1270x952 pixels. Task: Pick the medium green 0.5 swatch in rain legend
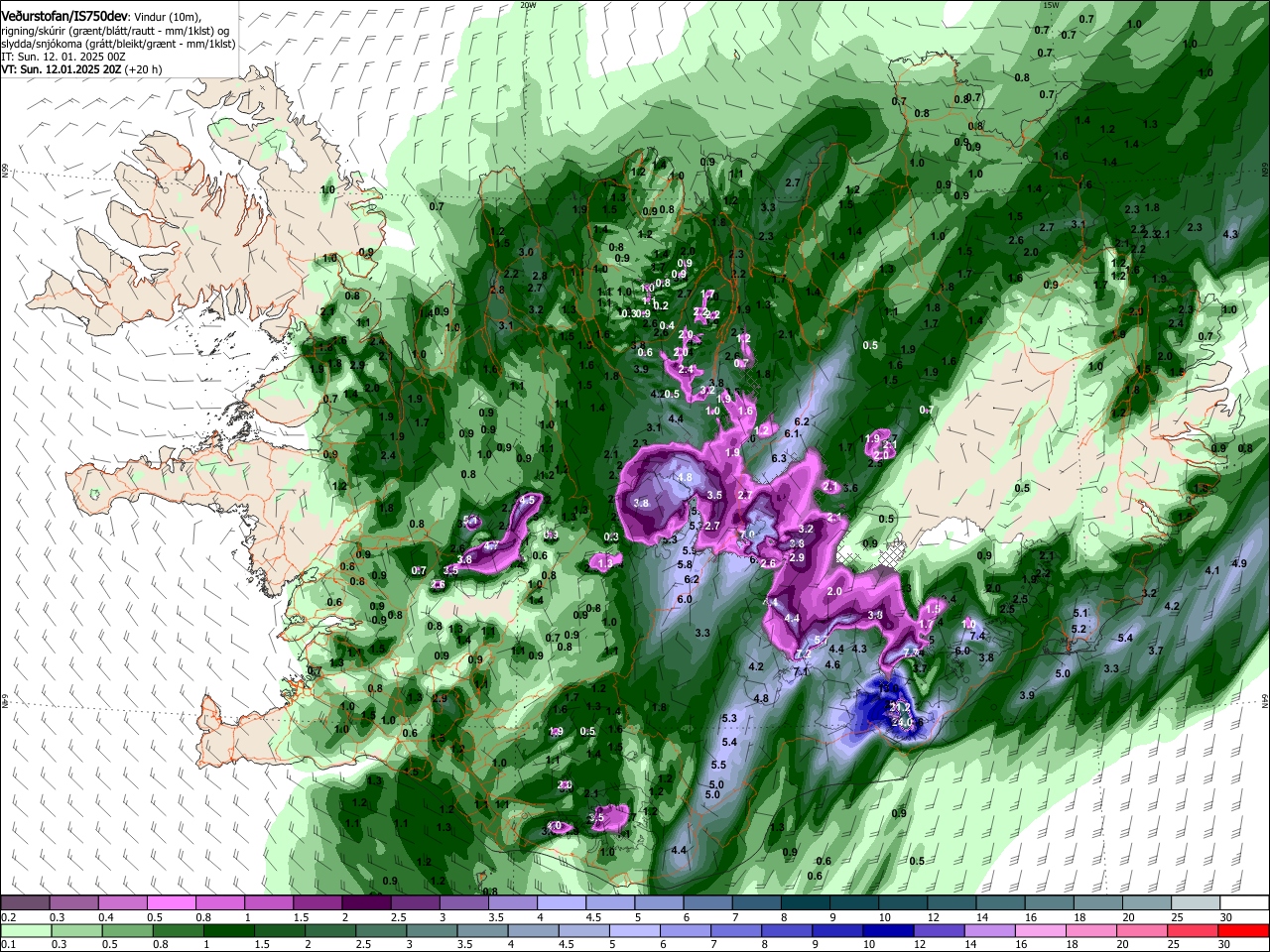(127, 930)
